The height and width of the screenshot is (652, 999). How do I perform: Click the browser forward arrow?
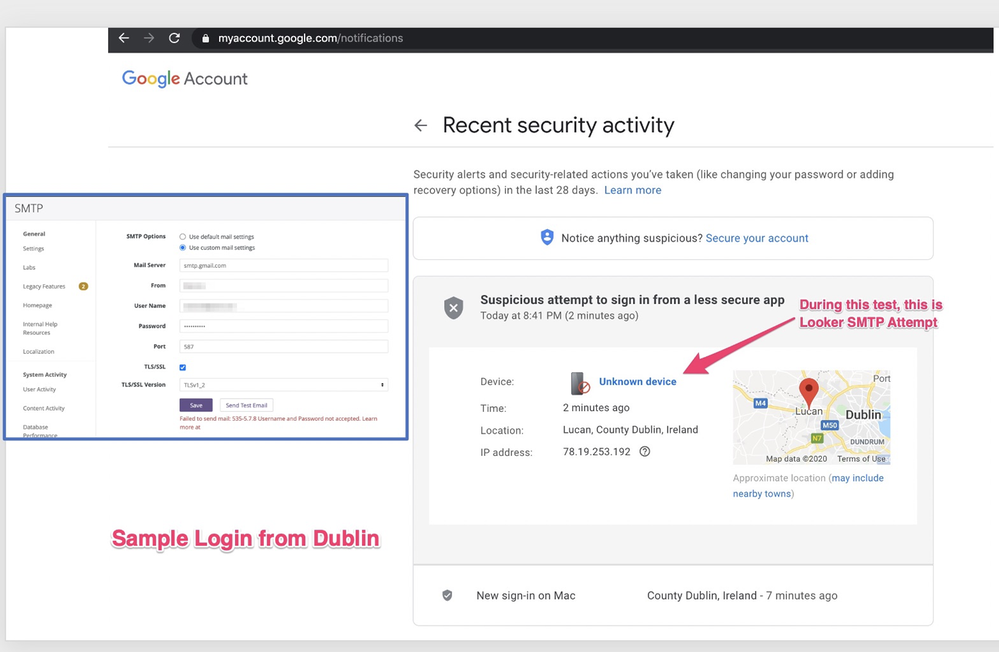click(x=149, y=38)
